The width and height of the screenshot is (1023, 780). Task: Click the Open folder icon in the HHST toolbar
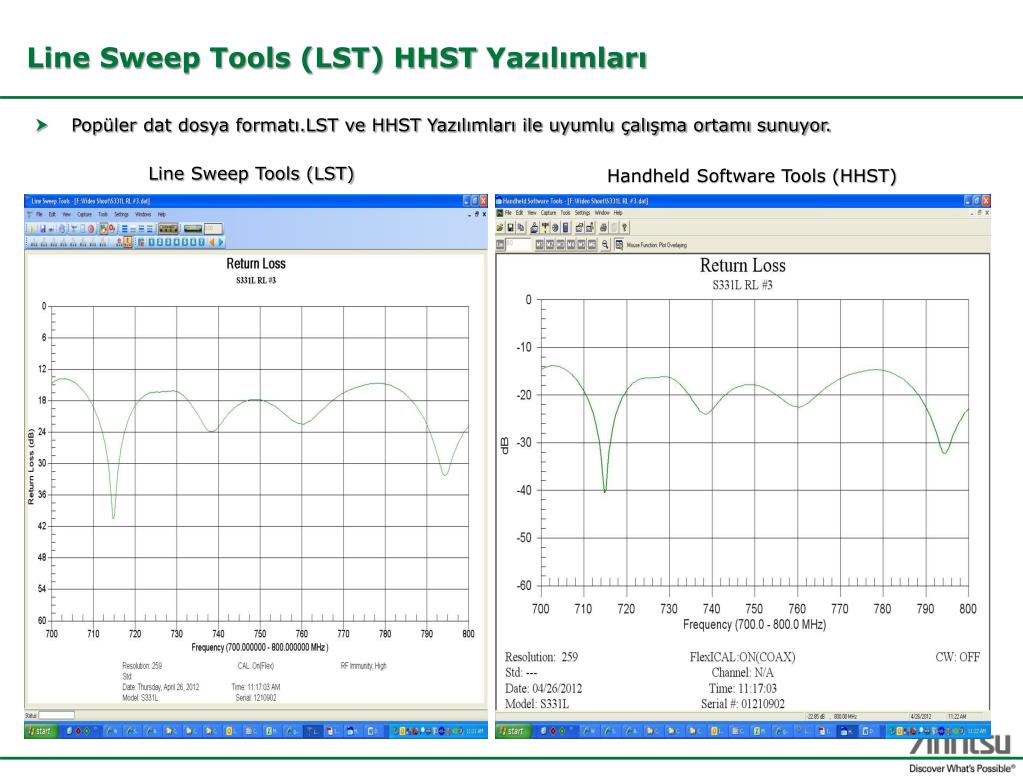[500, 228]
